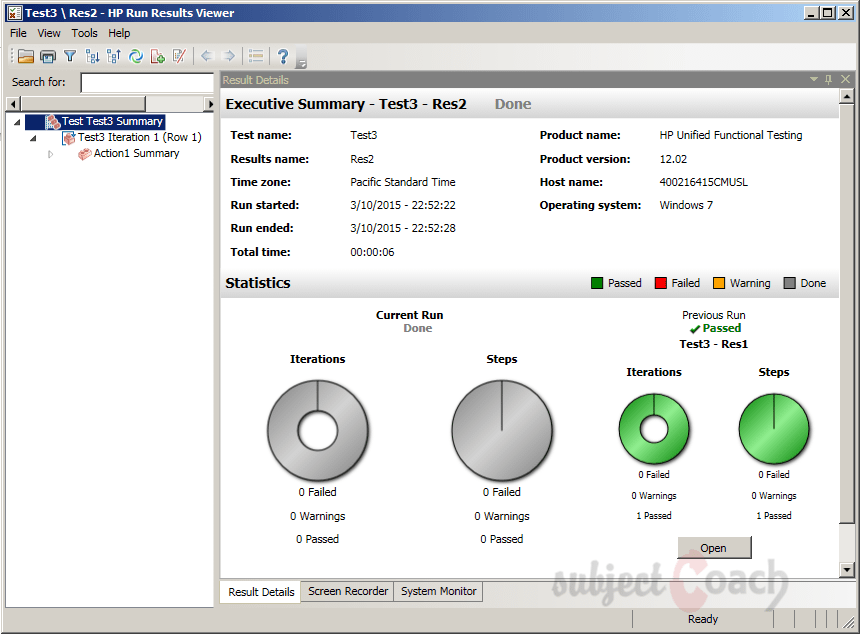Collapse the Test Test3 Summary node
The width and height of the screenshot is (860, 634).
pyautogui.click(x=17, y=121)
